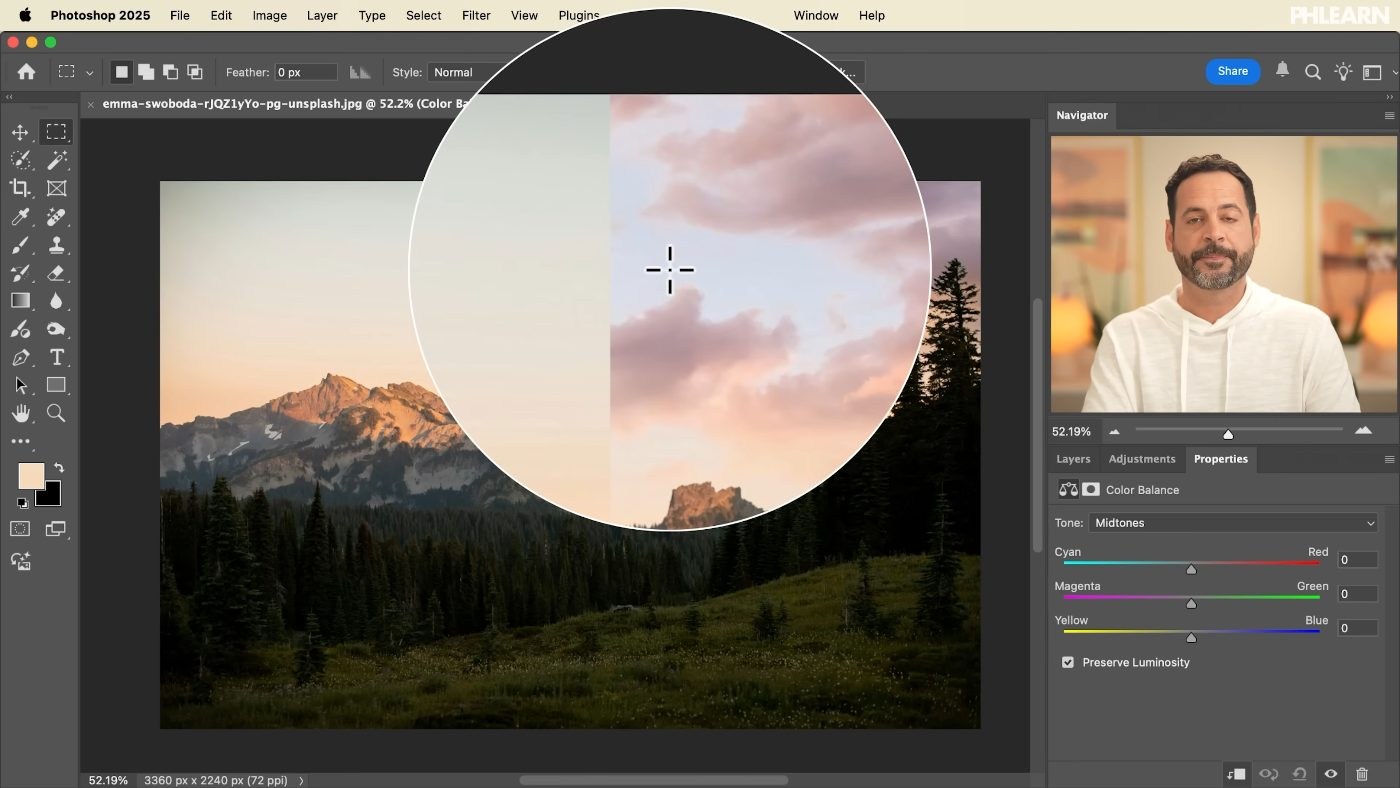Delete the adjustment layer with trash icon
Viewport: 1400px width, 788px height.
click(1361, 774)
